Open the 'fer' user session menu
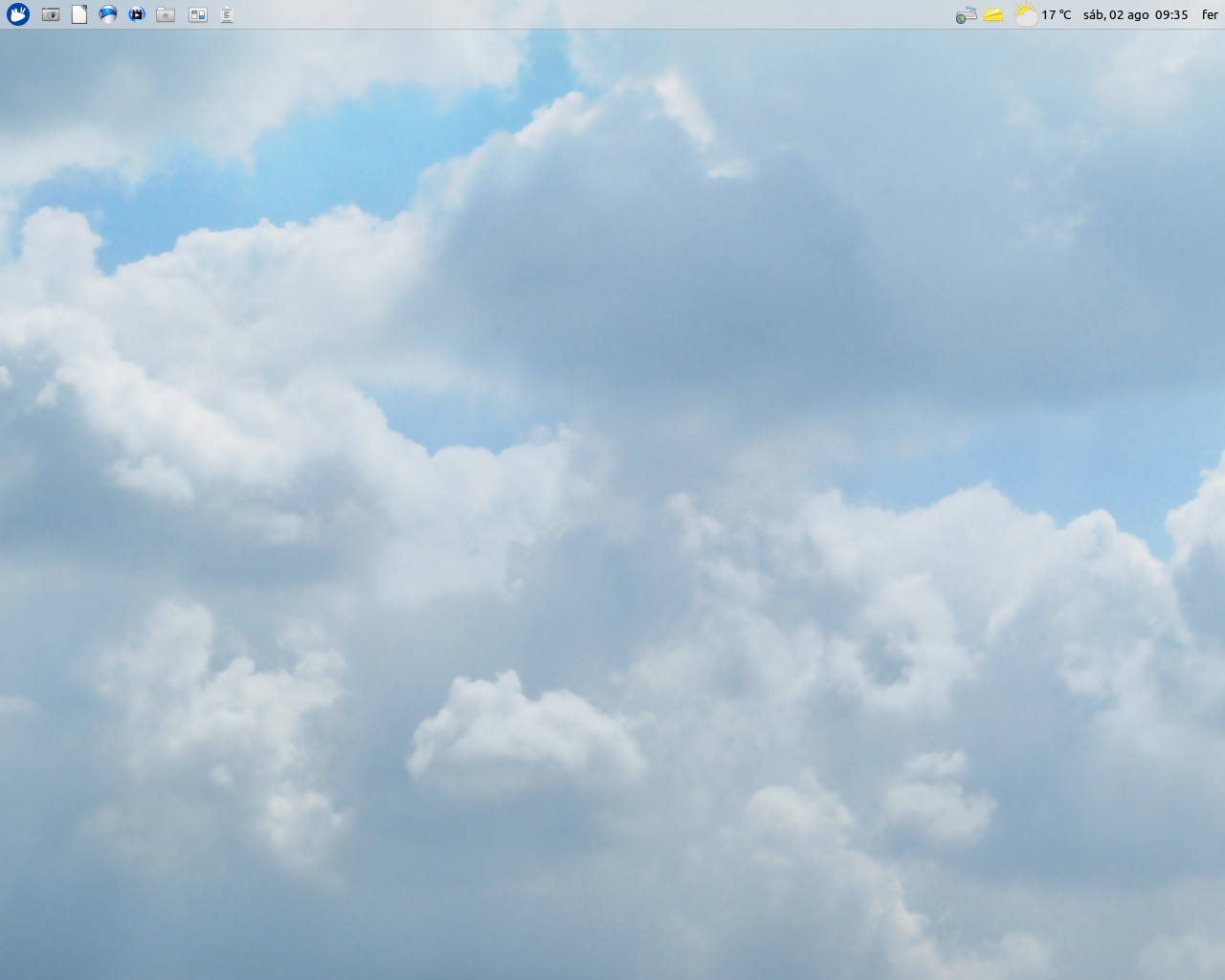 1210,14
